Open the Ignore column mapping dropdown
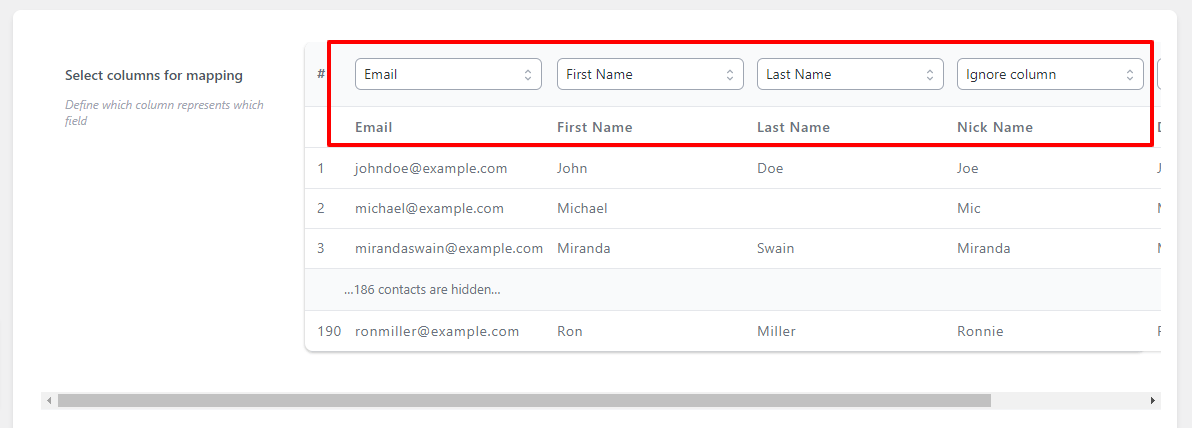The width and height of the screenshot is (1192, 428). (x=1050, y=75)
